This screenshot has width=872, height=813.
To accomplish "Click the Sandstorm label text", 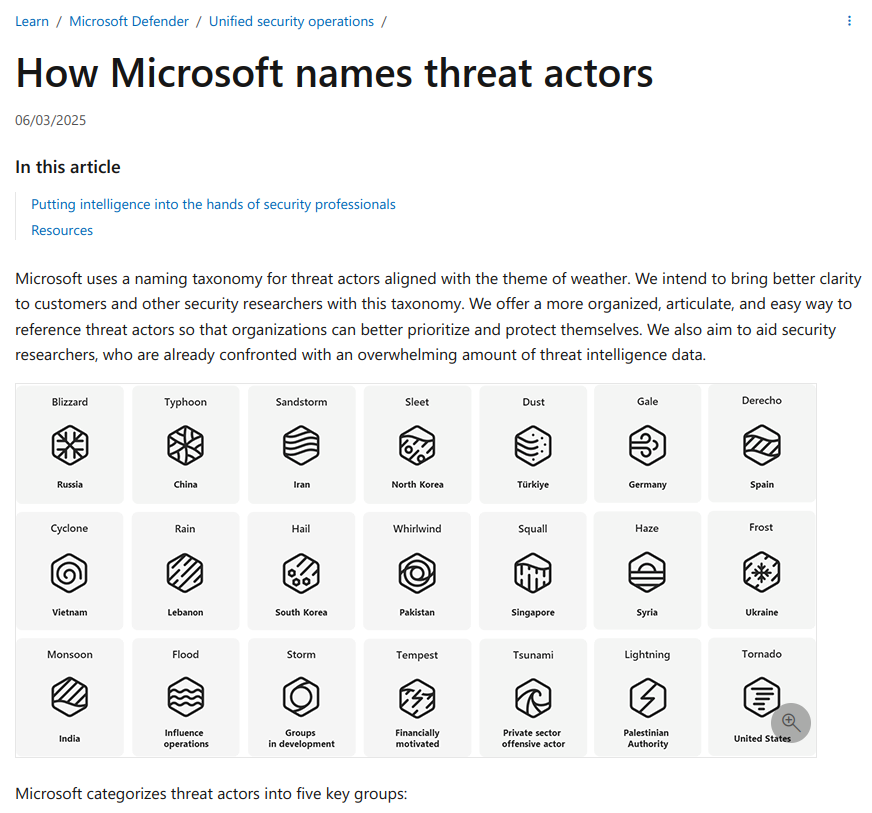I will [301, 401].
